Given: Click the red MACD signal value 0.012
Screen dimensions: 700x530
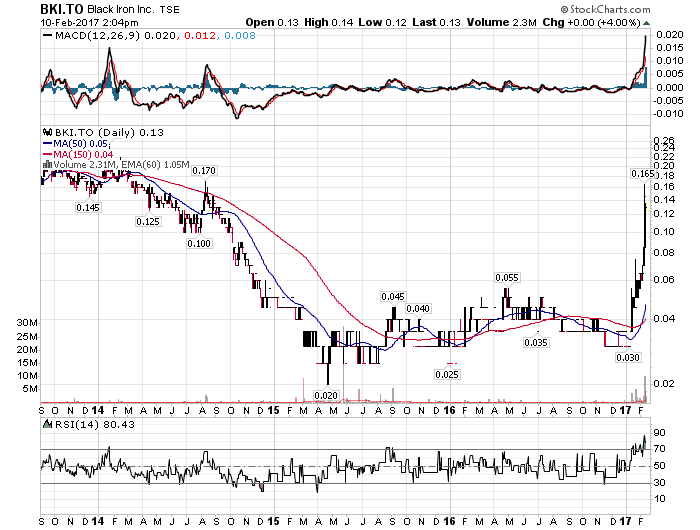Looking at the screenshot, I should (x=200, y=36).
